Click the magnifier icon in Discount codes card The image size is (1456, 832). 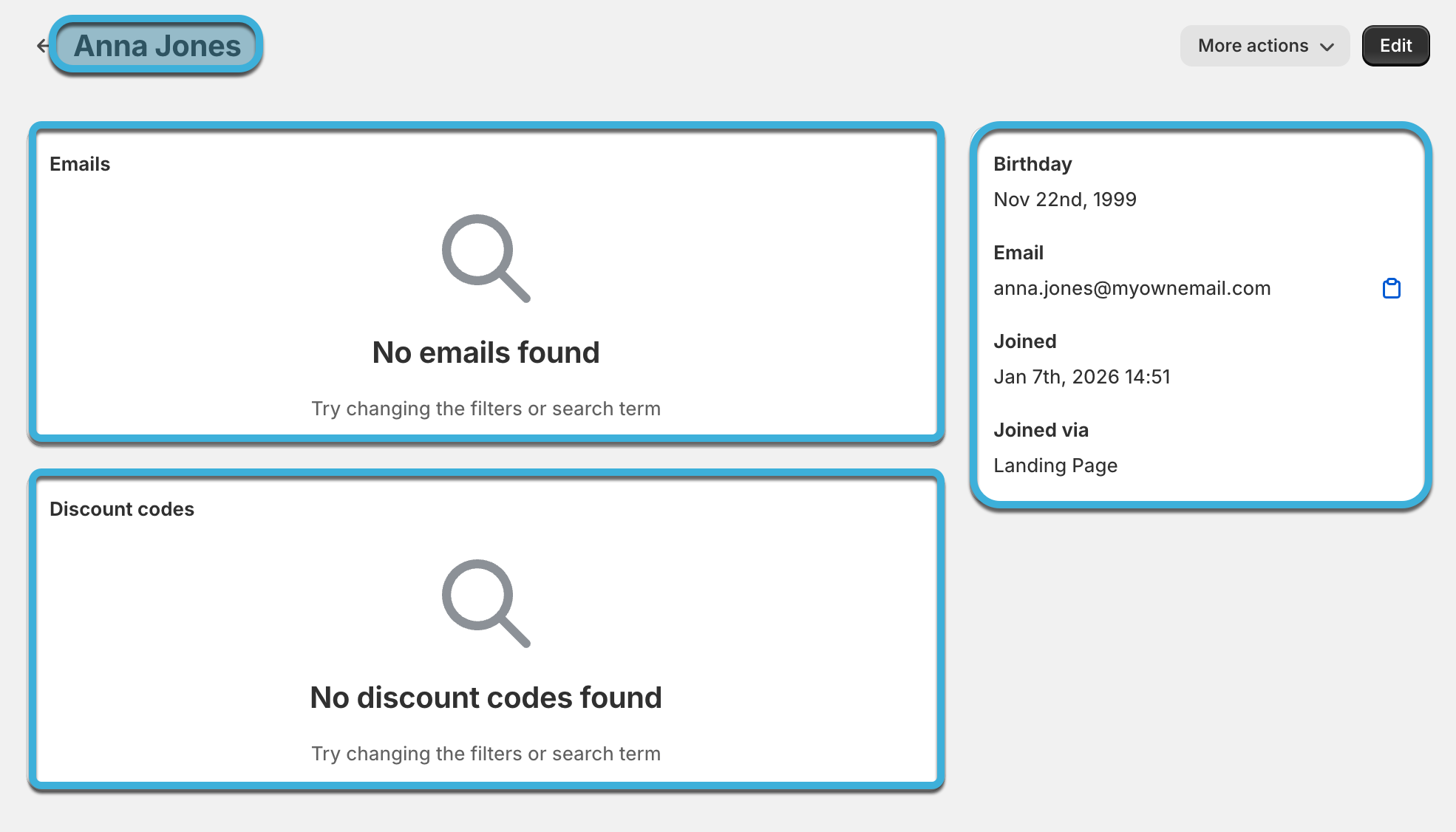[486, 603]
